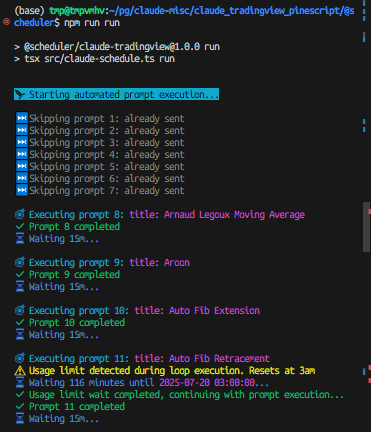Click the '2025-07-20 03:00:00' timestamp
This screenshot has height=432, width=371.
click(x=207, y=382)
